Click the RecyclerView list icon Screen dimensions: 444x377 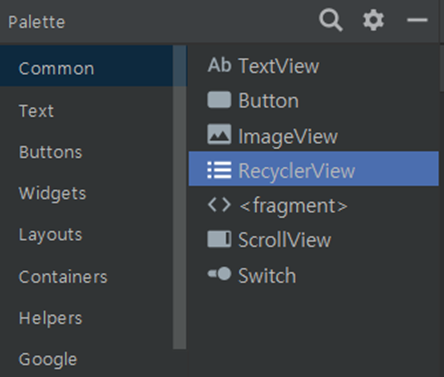(219, 170)
